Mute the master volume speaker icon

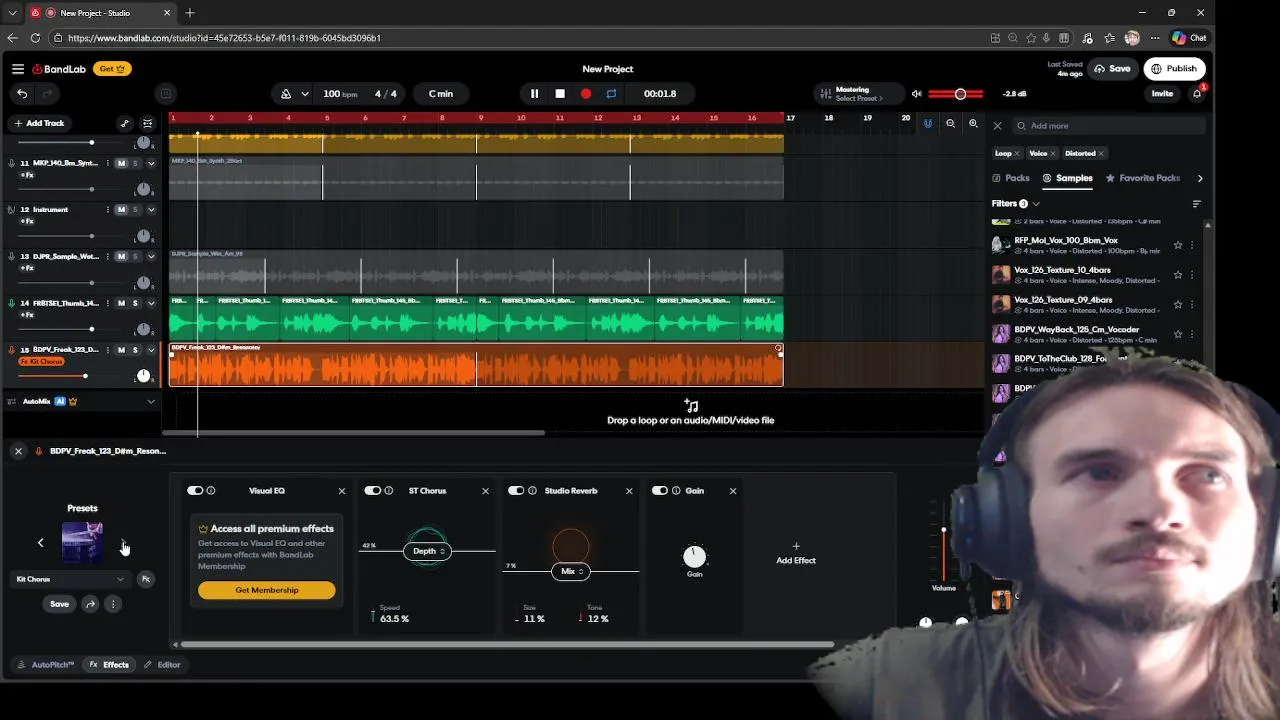pos(916,94)
